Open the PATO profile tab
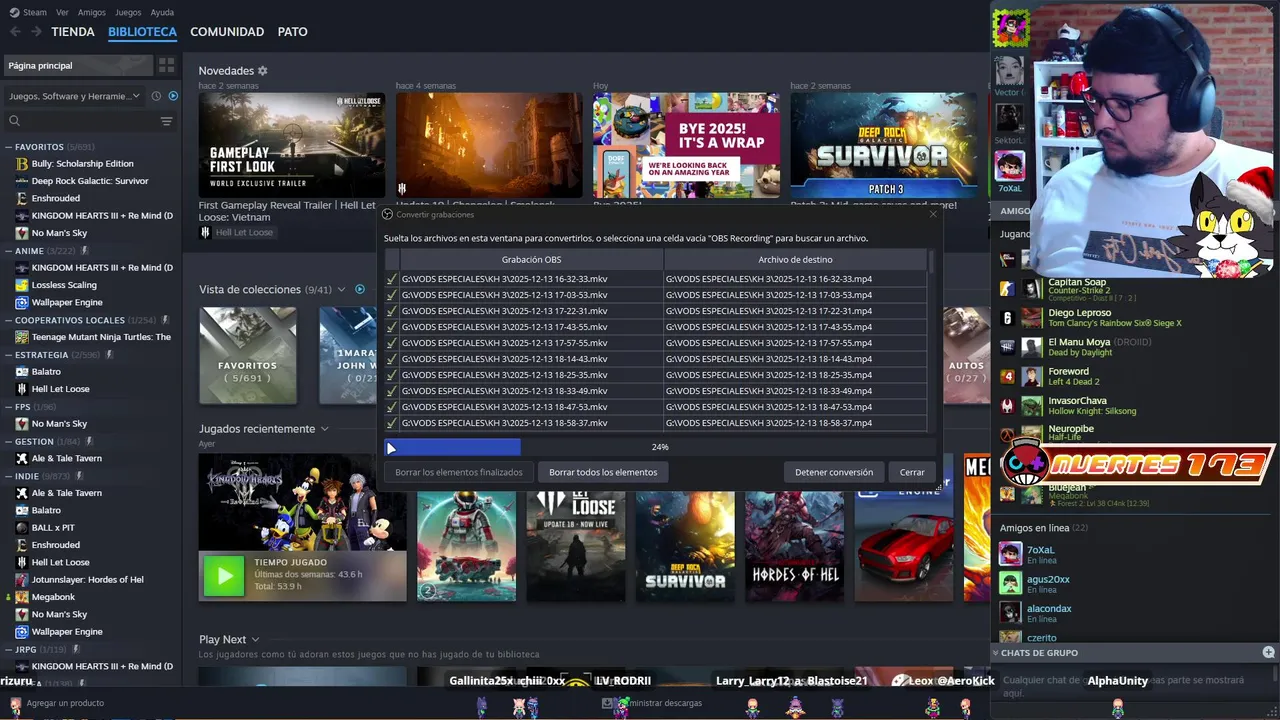This screenshot has width=1280, height=720. tap(292, 32)
